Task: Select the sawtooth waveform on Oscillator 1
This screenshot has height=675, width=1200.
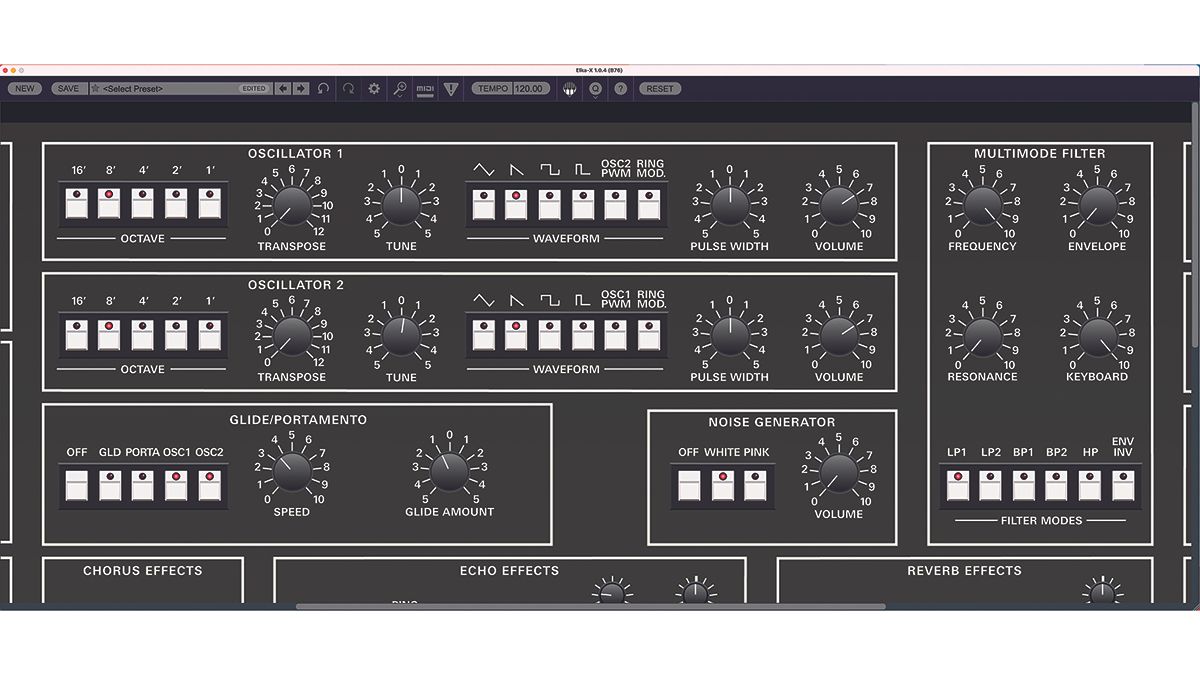Action: (x=515, y=203)
